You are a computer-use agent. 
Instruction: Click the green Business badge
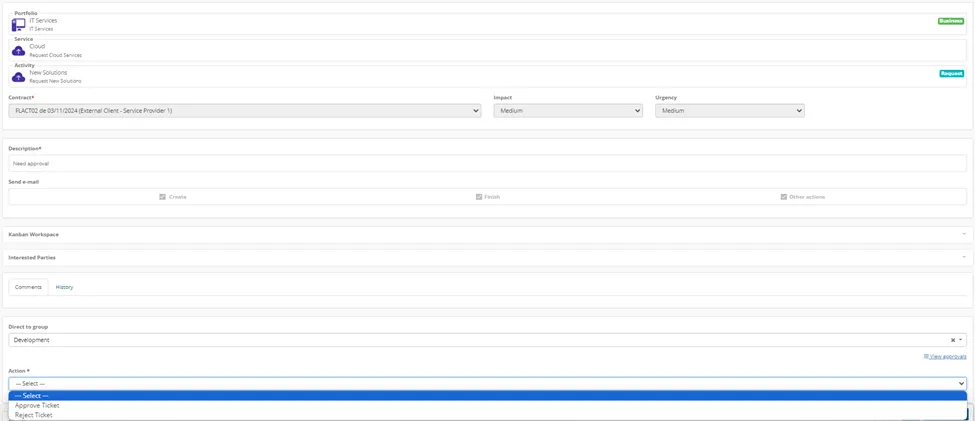(951, 21)
